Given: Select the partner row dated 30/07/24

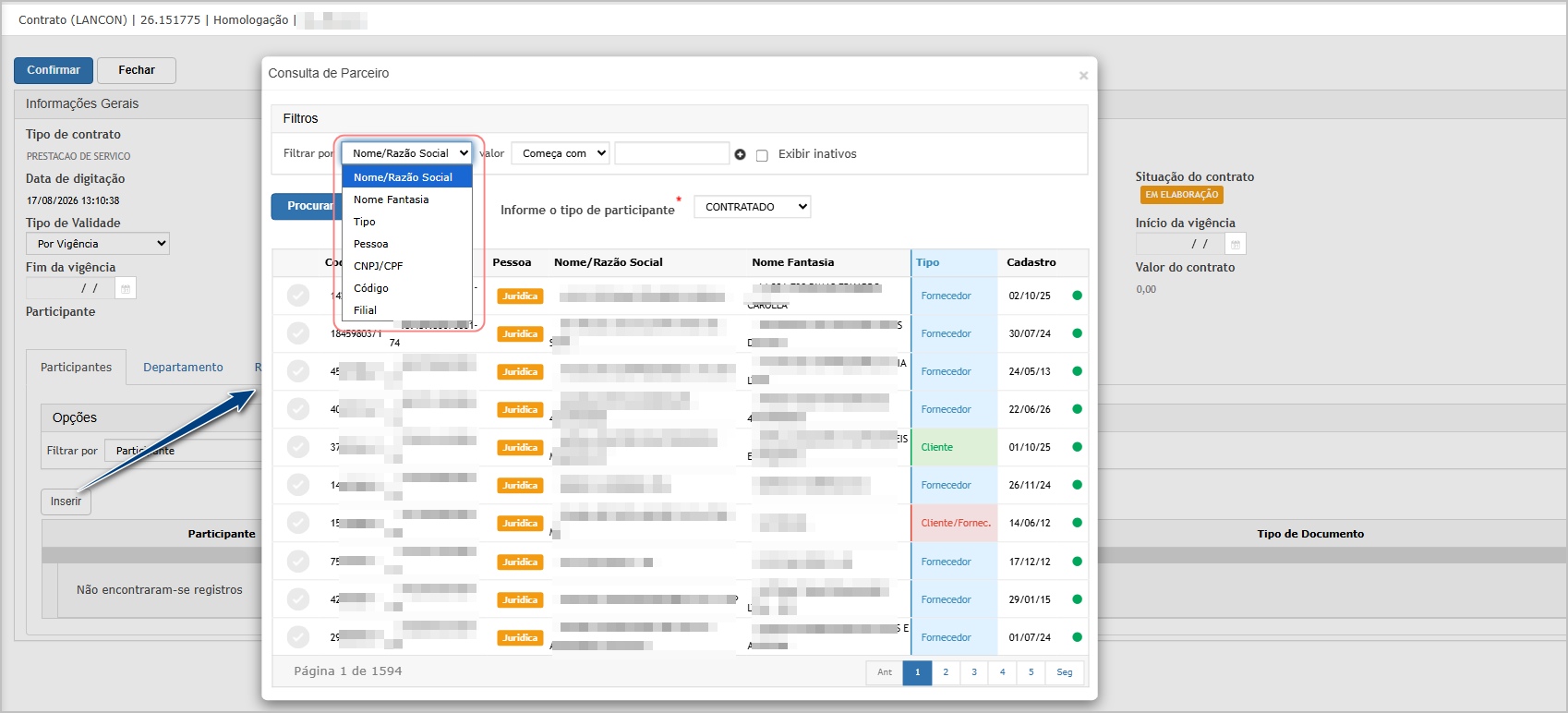Looking at the screenshot, I should 298,333.
